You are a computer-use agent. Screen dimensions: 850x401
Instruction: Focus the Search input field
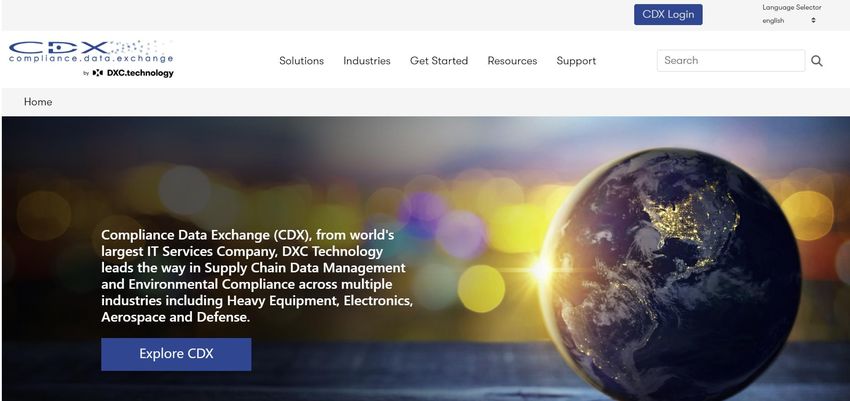[x=731, y=61]
